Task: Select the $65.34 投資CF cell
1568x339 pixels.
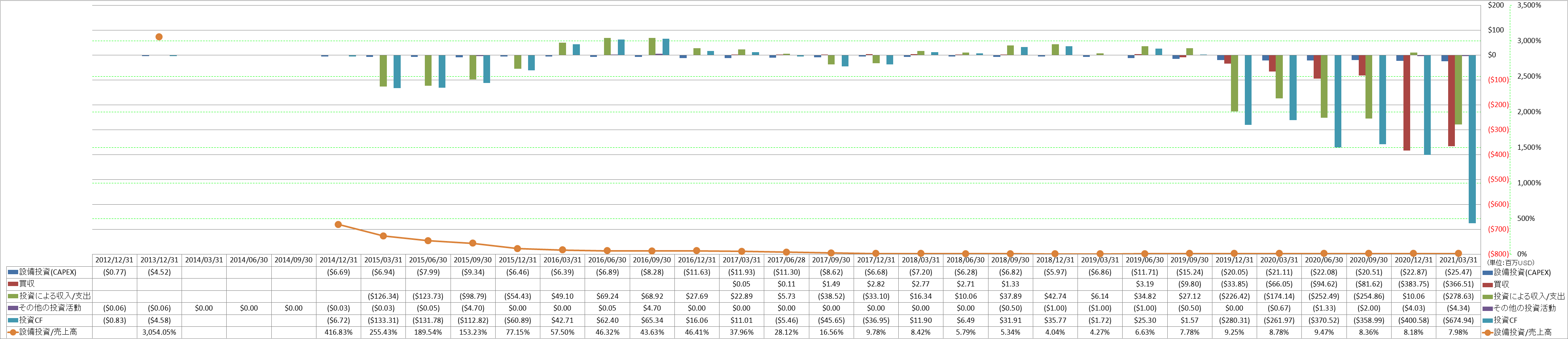Action: pyautogui.click(x=653, y=320)
